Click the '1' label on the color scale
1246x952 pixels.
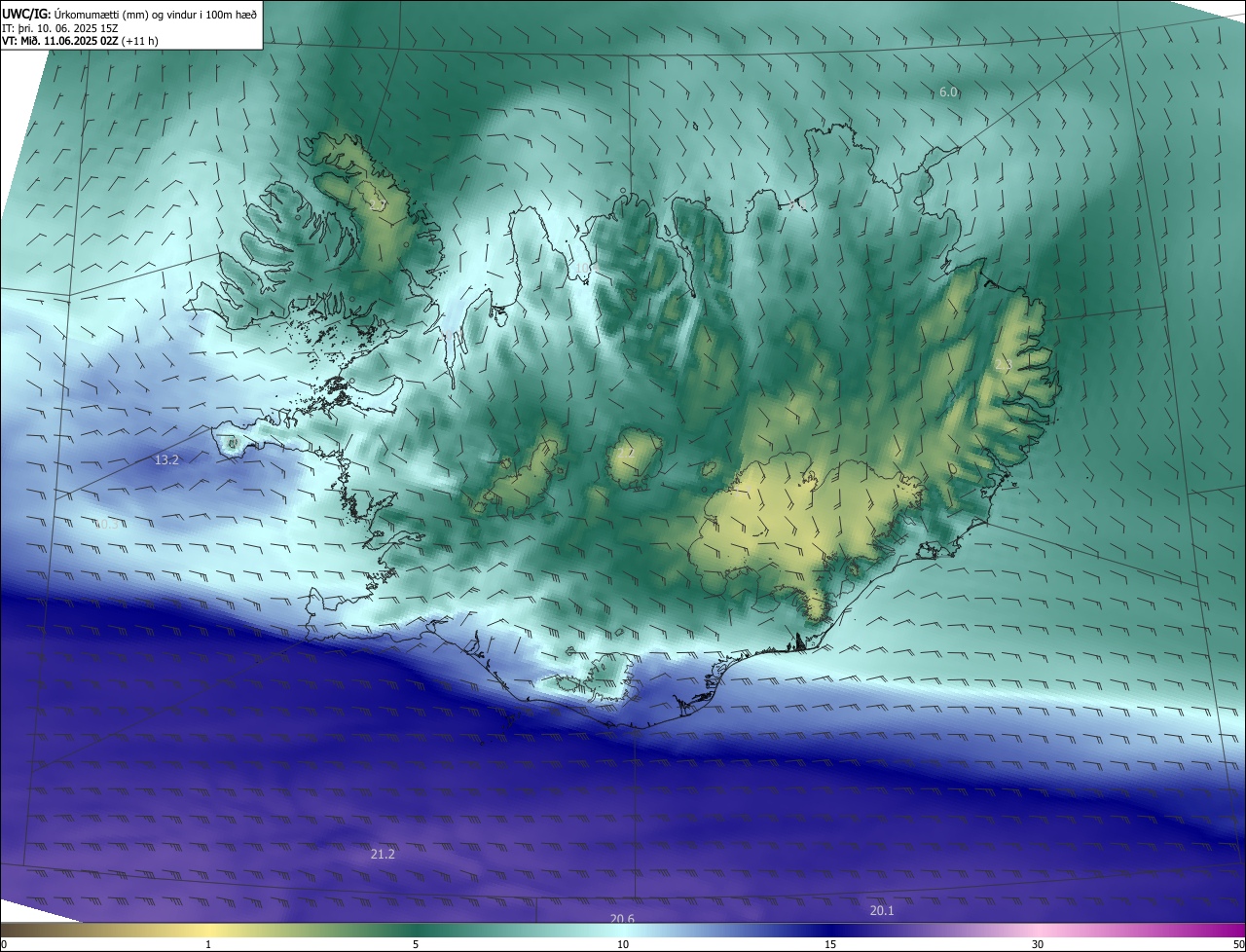point(208,944)
